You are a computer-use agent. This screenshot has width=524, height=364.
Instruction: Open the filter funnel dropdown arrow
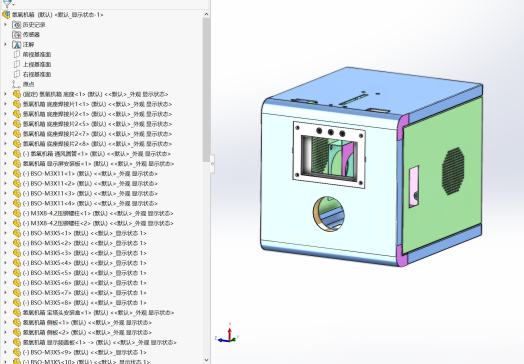pos(13,5)
